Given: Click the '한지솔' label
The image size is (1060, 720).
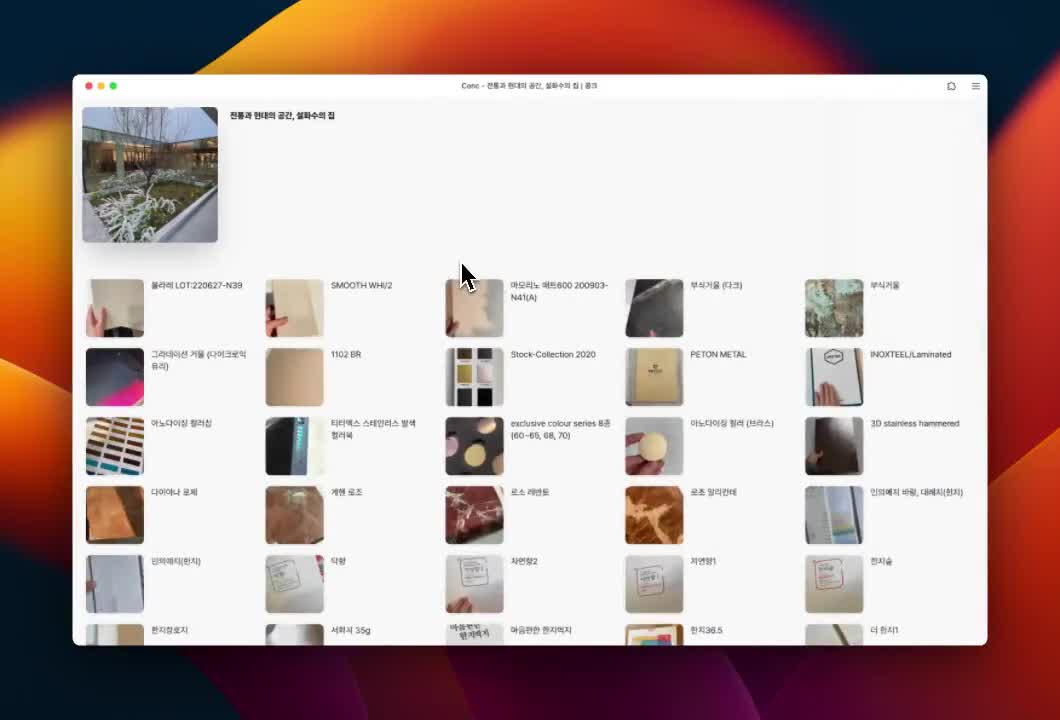Looking at the screenshot, I should 881,561.
